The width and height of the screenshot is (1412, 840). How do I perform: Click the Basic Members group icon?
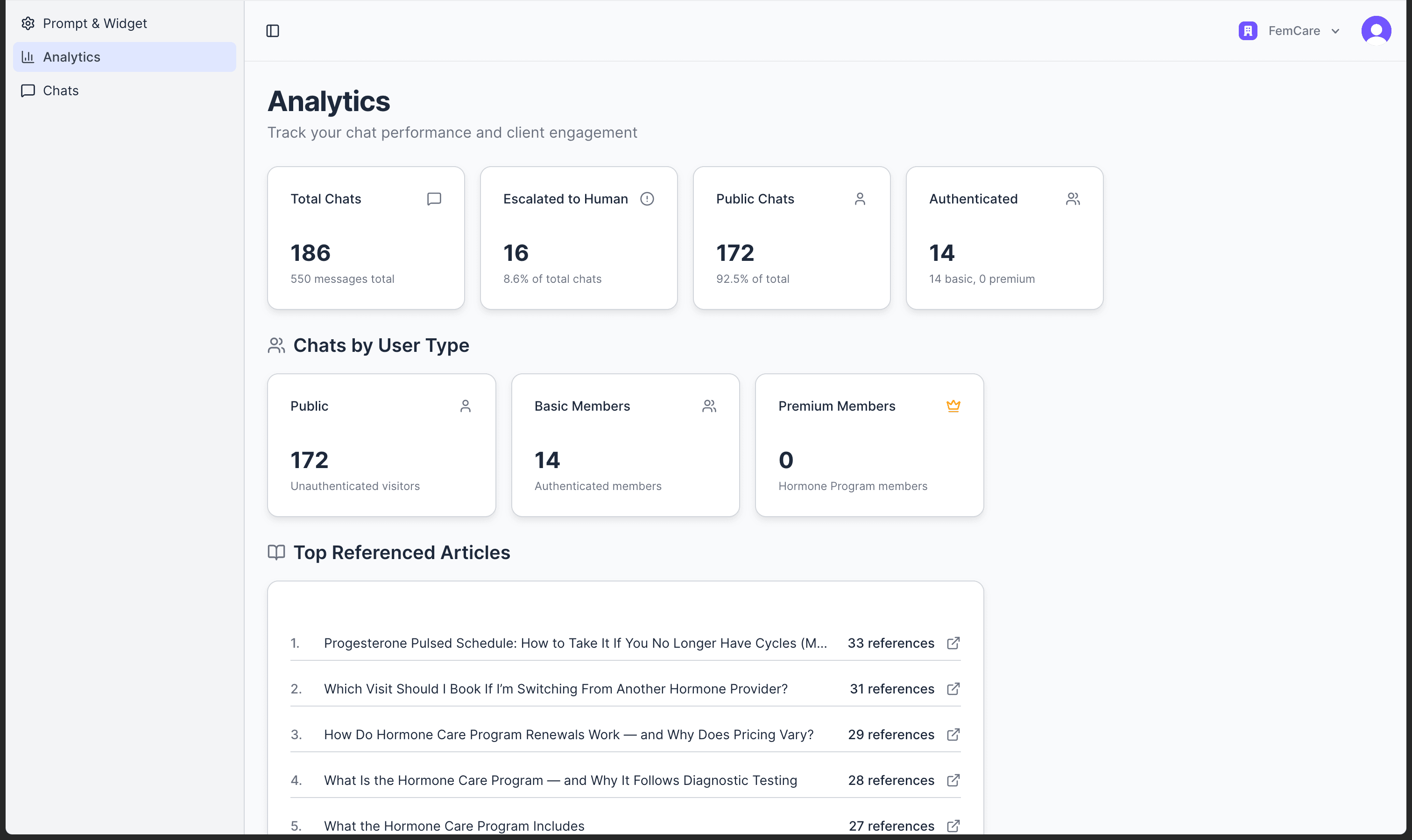(x=709, y=406)
